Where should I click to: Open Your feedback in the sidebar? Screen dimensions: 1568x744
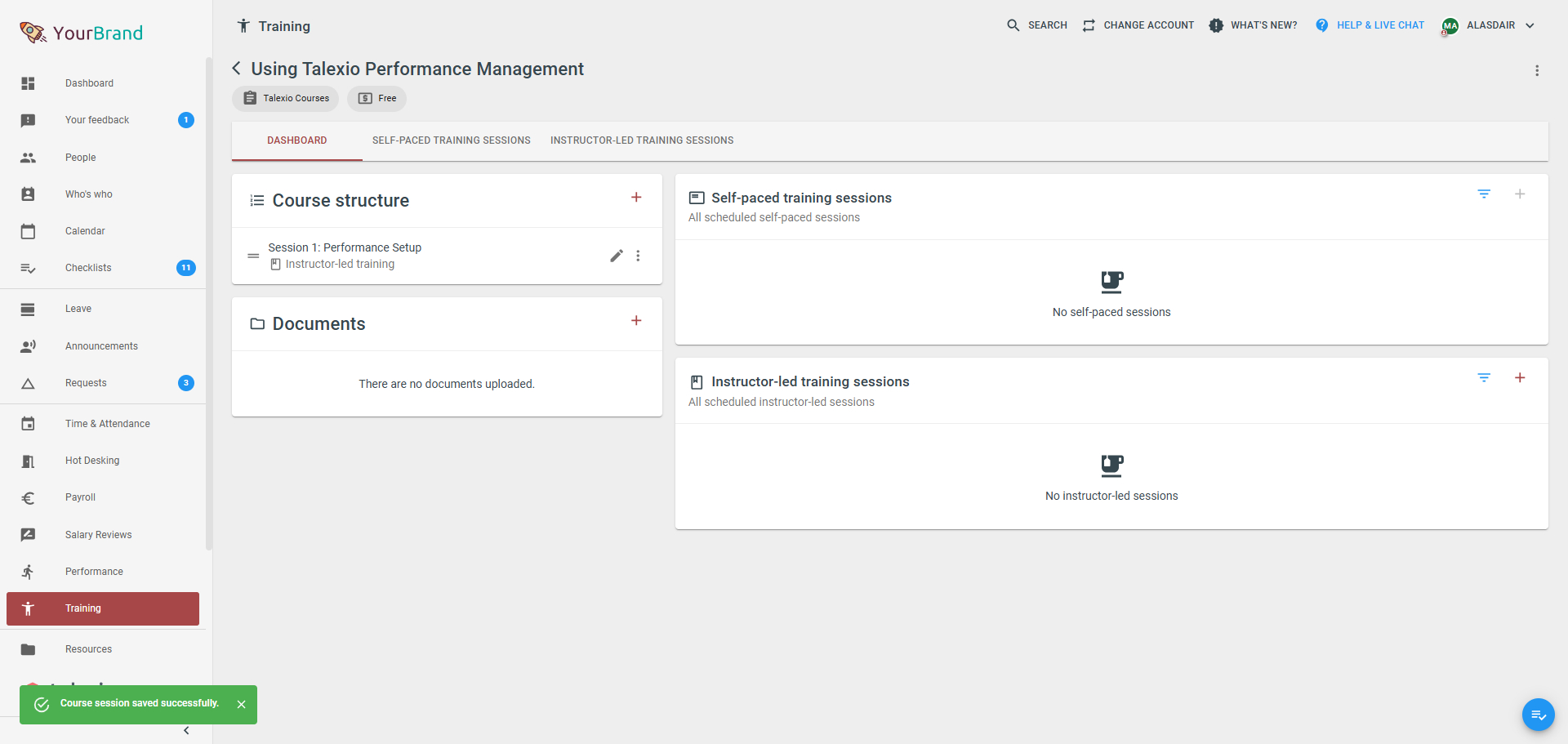[103, 120]
